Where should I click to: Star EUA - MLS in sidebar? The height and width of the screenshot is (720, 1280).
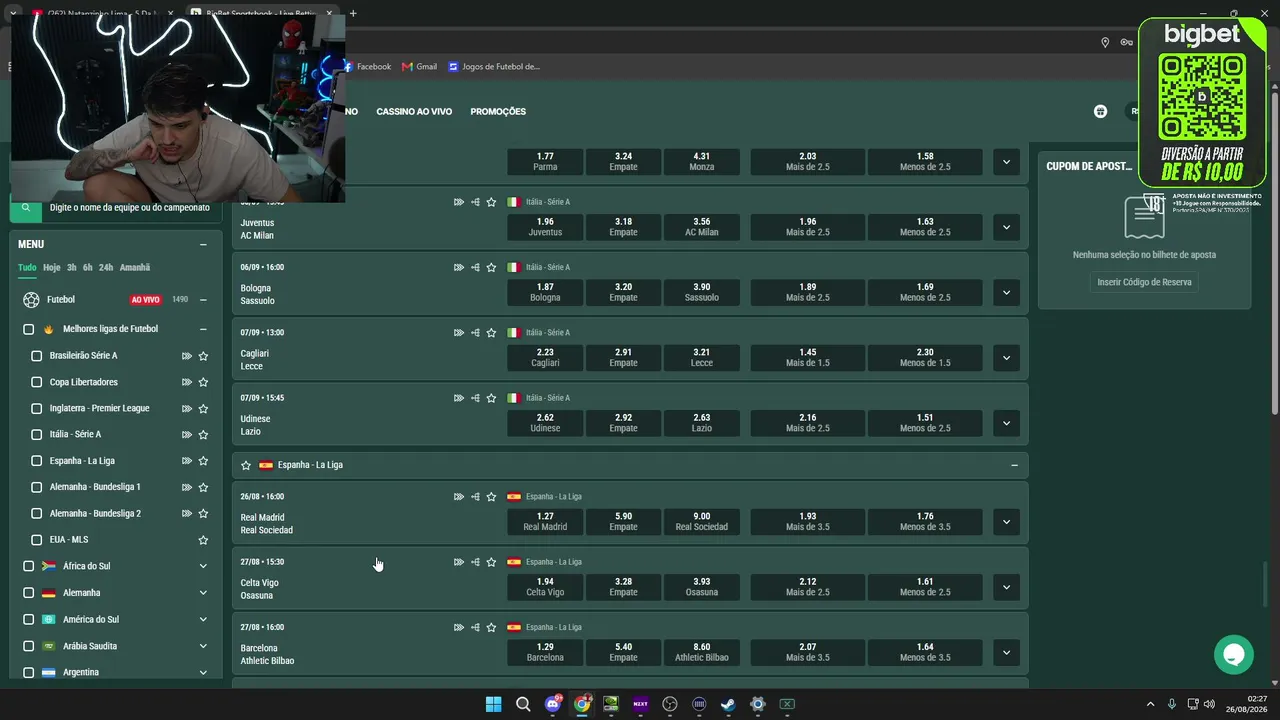(203, 540)
